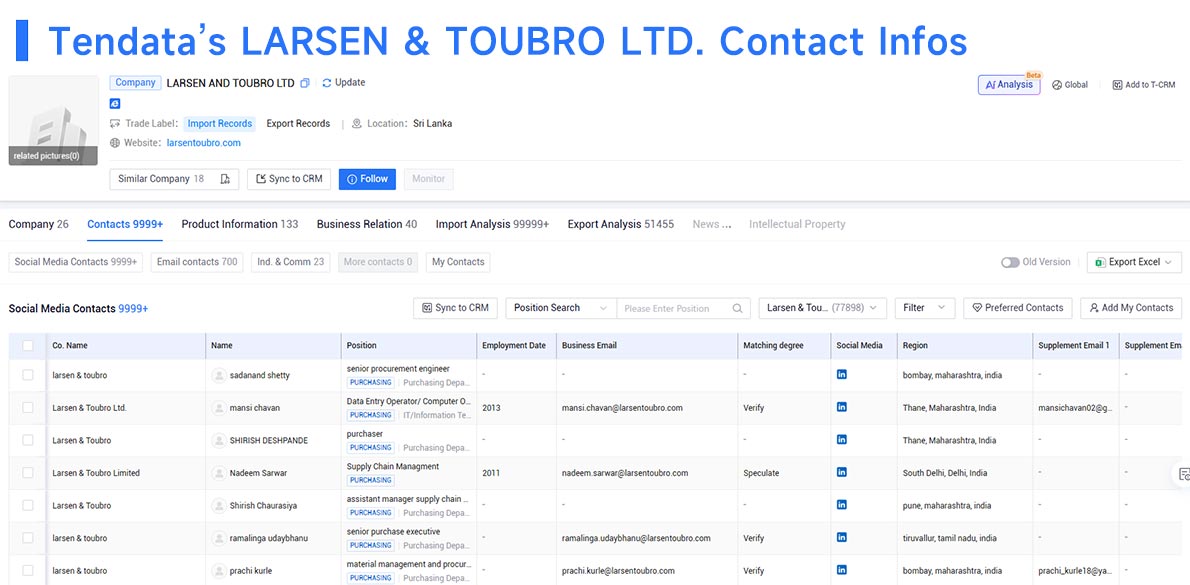Click Sync to CRM beside Follow button
The height and width of the screenshot is (585, 1190).
(x=289, y=179)
